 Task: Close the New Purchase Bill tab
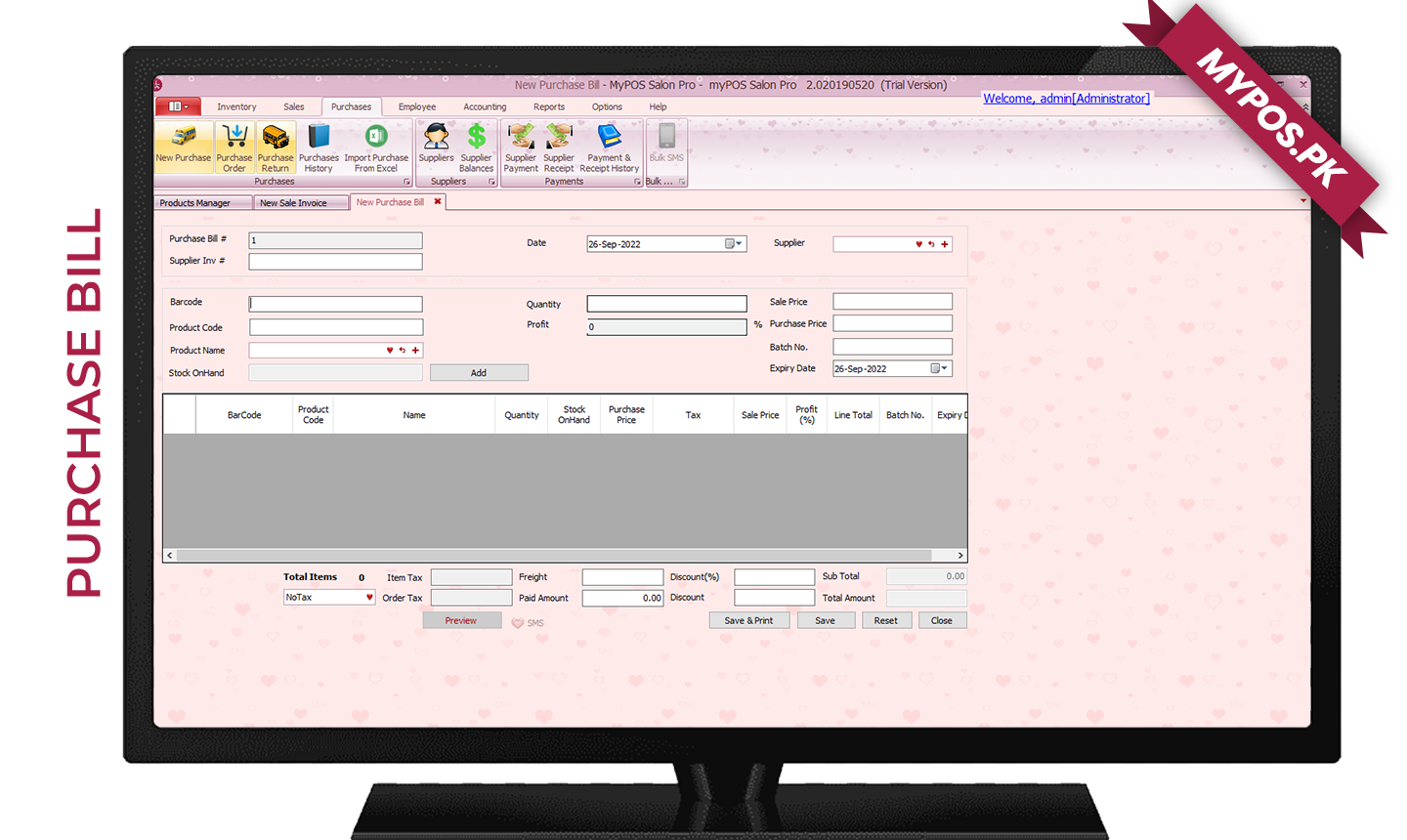(x=438, y=202)
